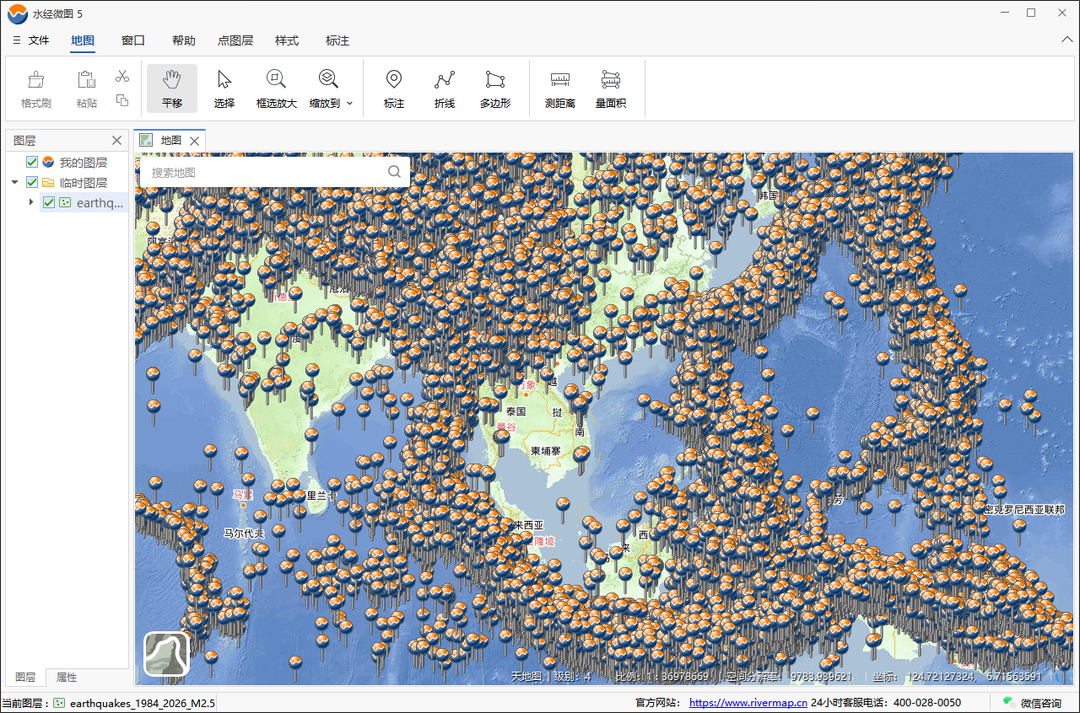This screenshot has width=1080, height=713.
Task: Click the 微信咨询 text button
Action: 1041,703
